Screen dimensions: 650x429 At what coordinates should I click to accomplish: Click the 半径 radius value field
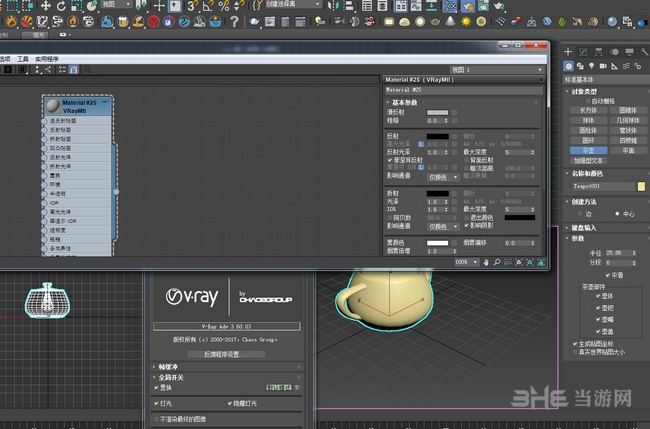[x=618, y=253]
